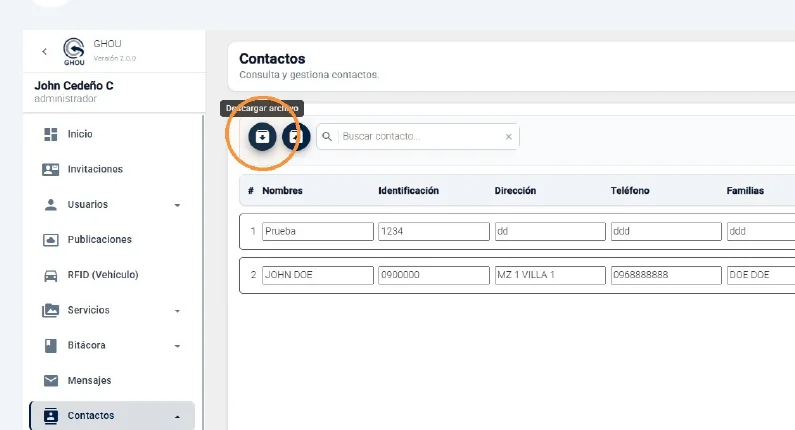Edit the MZ 1 VILLA 1 address field
Viewport: 795px width, 430px height.
(550, 275)
